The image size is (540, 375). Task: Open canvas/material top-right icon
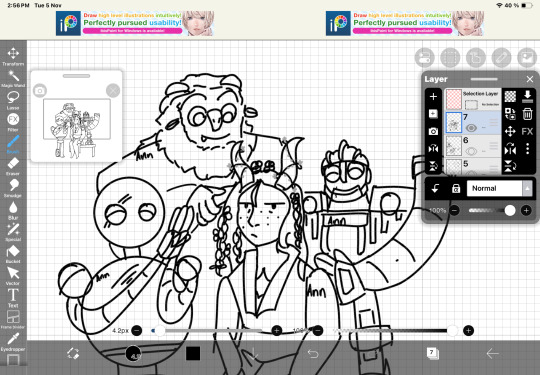tap(527, 57)
